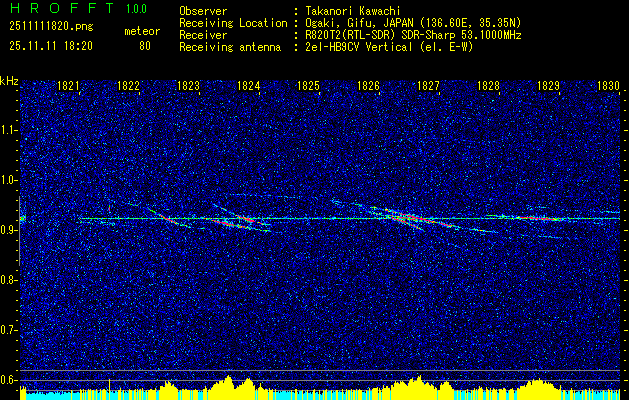Screen dimensions: 629x400
Task: Click the HROFFT title text
Action: click(x=62, y=8)
